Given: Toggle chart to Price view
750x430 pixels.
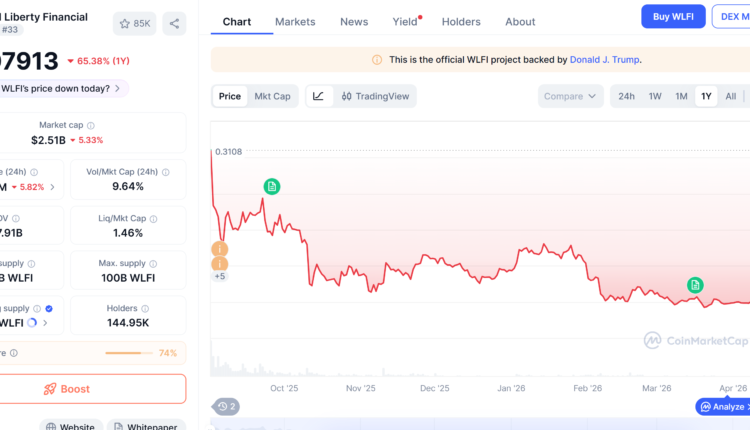Looking at the screenshot, I should pyautogui.click(x=230, y=96).
